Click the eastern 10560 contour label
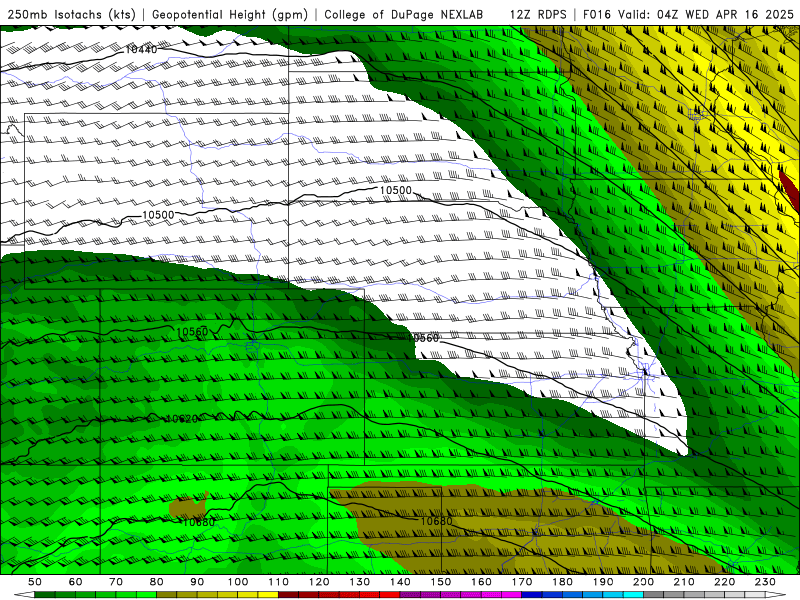Viewport: 800px width, 600px height. tap(422, 338)
